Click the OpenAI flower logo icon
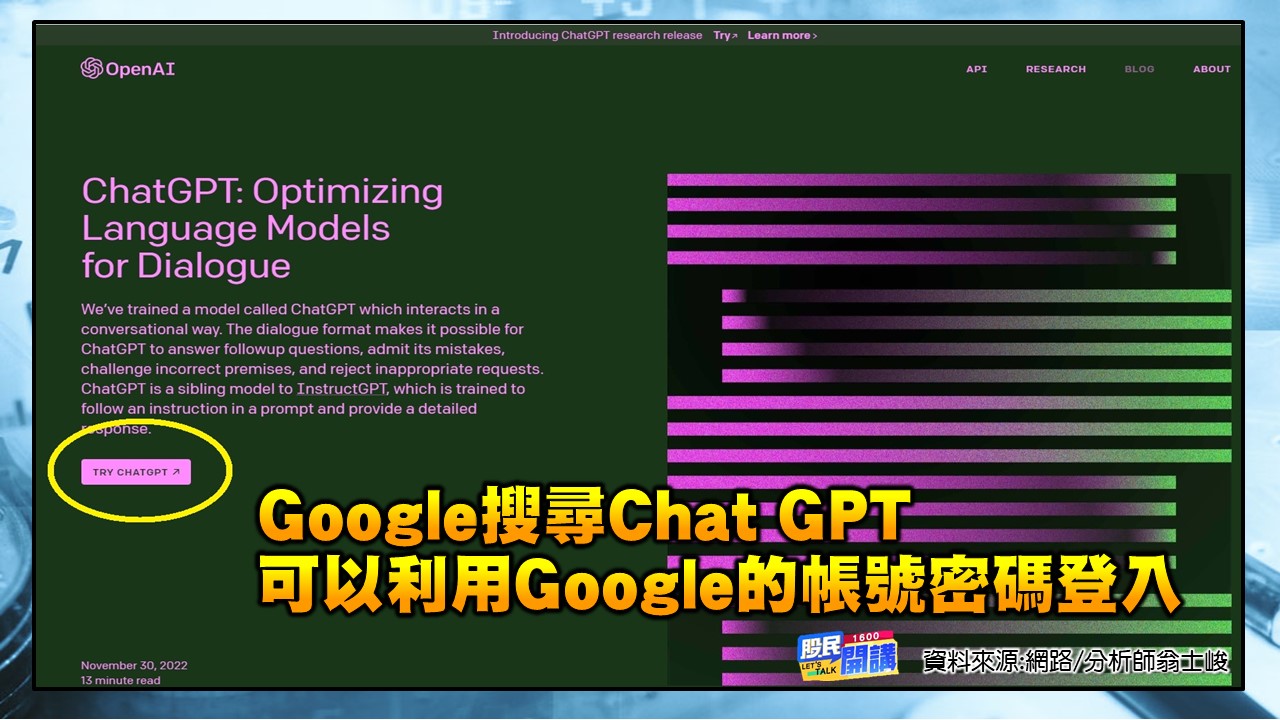Screen dimensions: 1280x720 pyautogui.click(x=91, y=69)
